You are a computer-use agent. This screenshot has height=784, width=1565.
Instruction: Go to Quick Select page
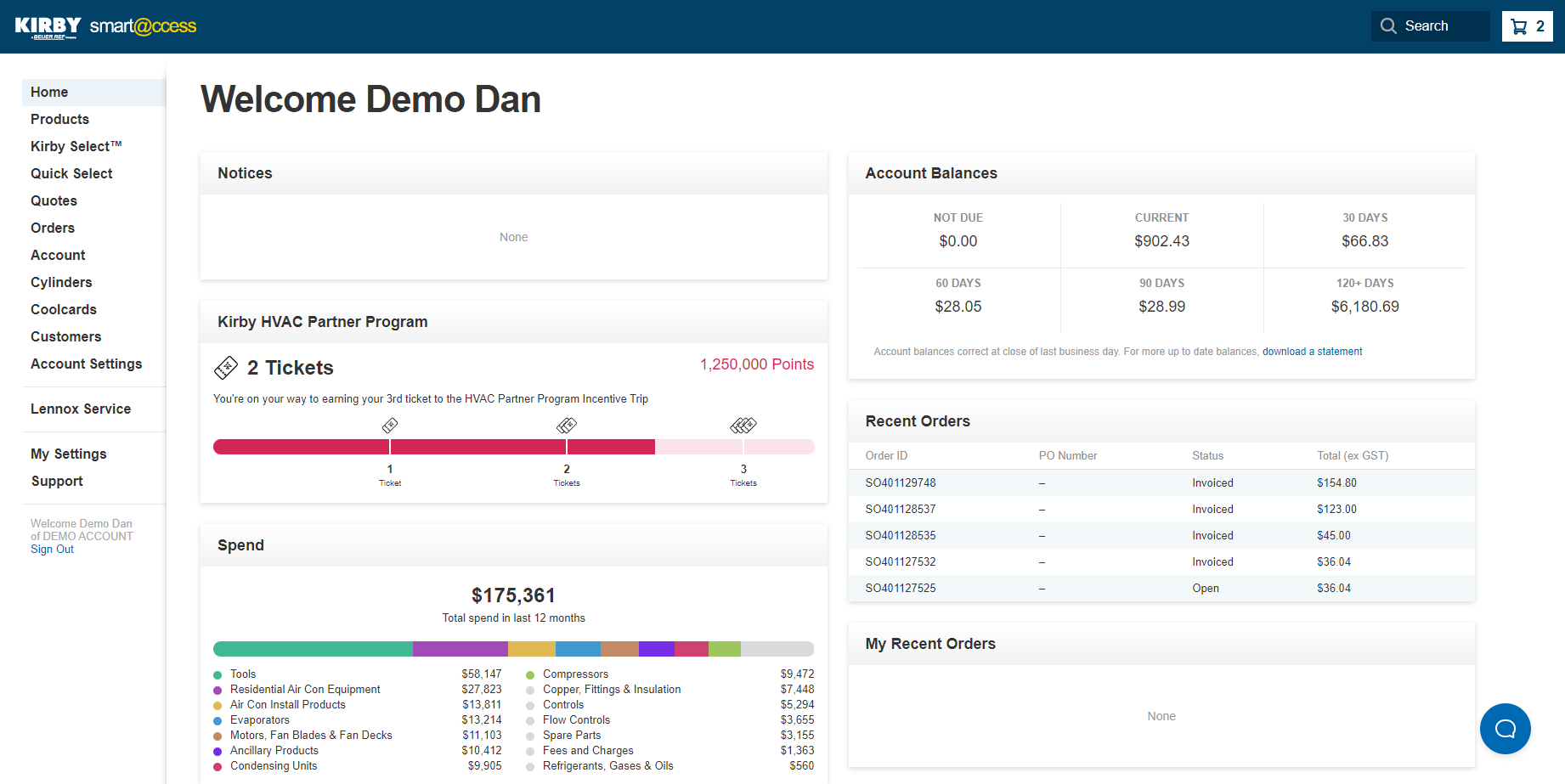(71, 173)
